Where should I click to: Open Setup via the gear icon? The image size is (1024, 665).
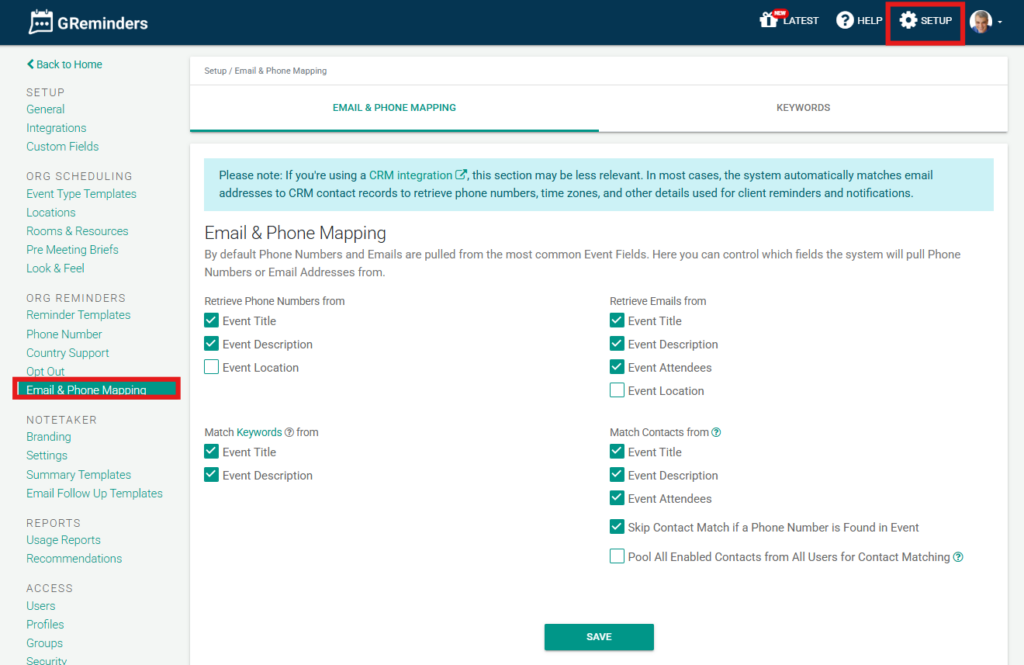click(x=908, y=21)
